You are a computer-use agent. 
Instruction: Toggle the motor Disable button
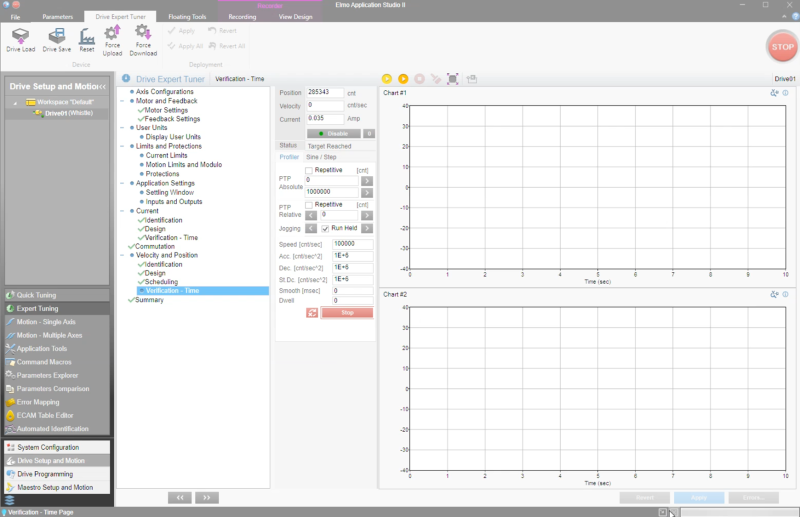(x=334, y=134)
